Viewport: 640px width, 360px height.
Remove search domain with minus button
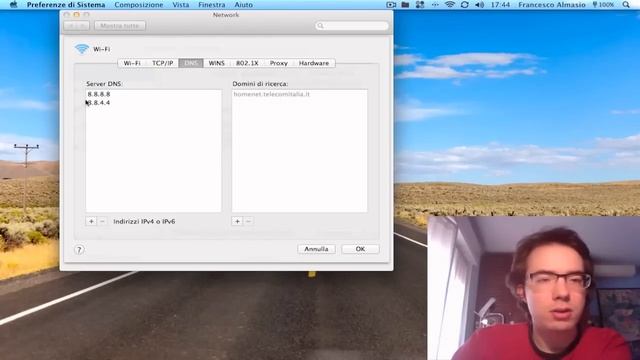coord(249,221)
